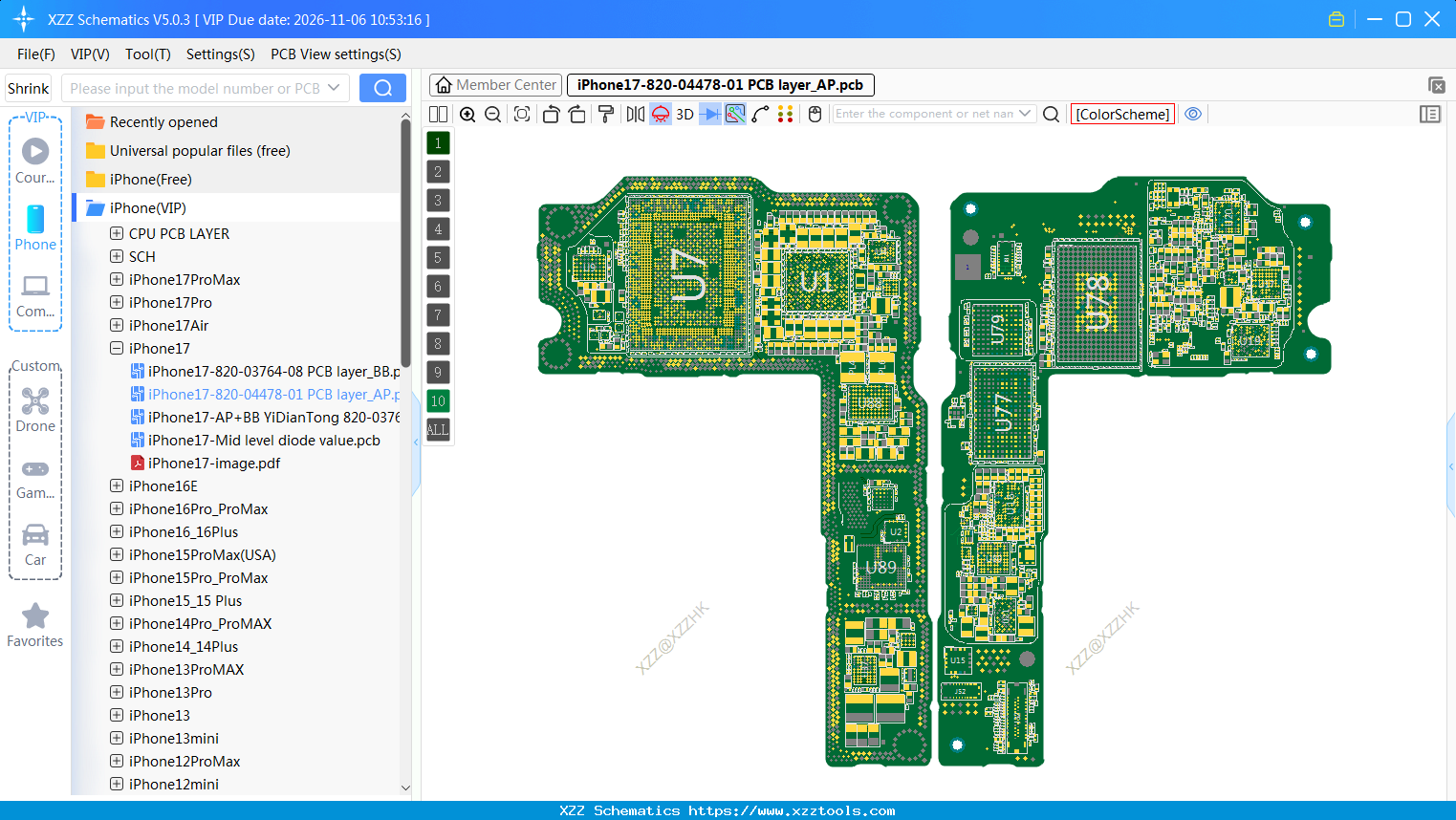Viewport: 1456px width, 820px height.
Task: Switch the PCB view to 3D
Action: click(685, 114)
